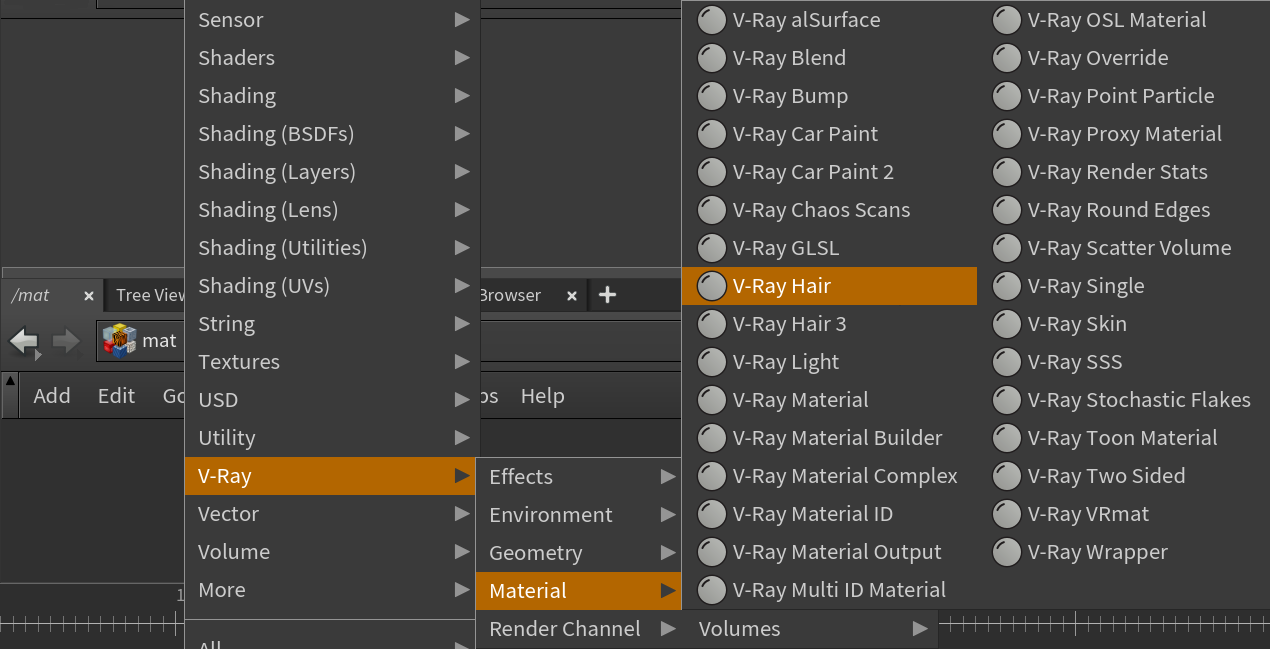Choose V-Ray Single from the list
Viewport: 1270px width, 649px height.
(1124, 286)
